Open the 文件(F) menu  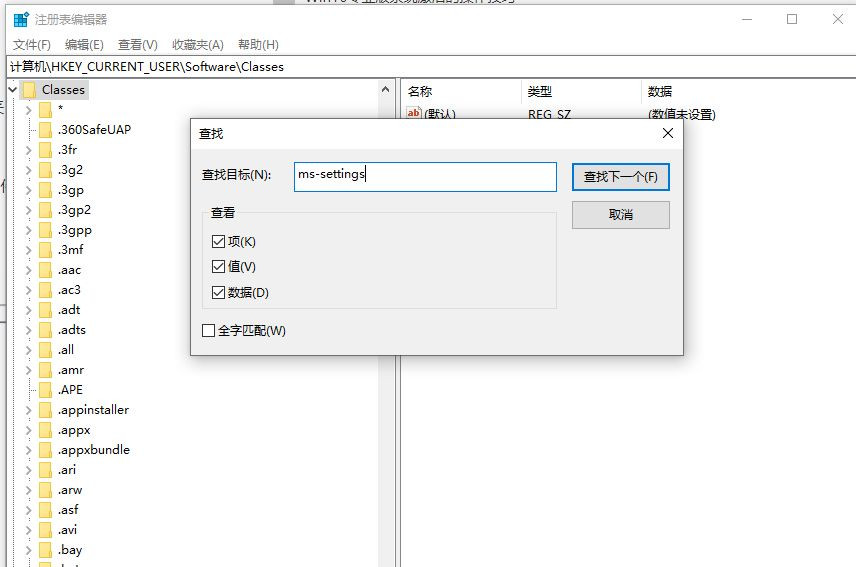32,45
